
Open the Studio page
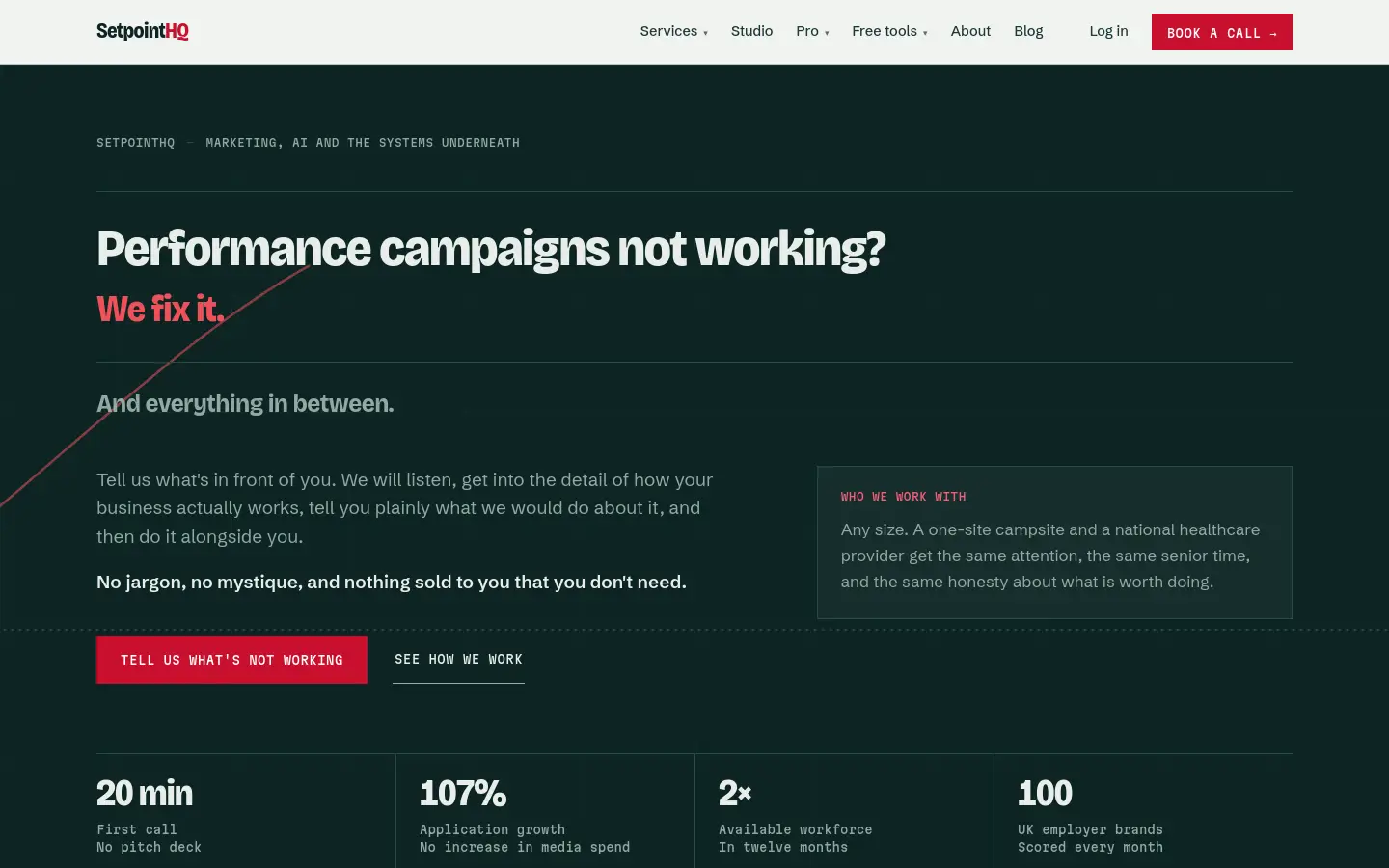point(751,31)
